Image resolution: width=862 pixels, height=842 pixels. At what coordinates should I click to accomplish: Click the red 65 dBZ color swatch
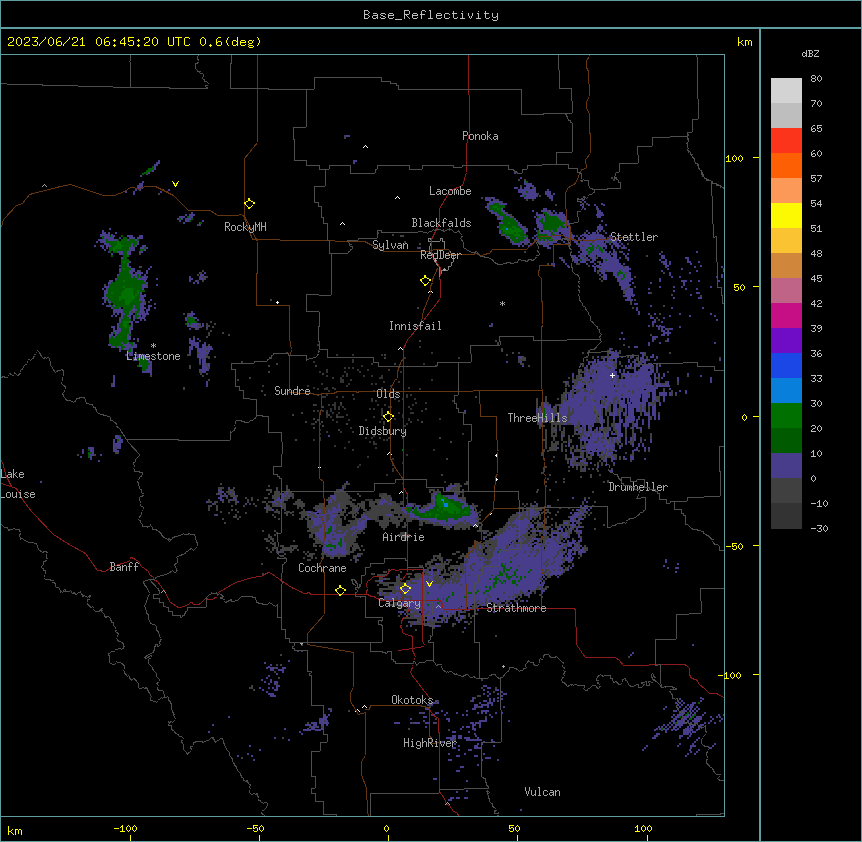[786, 140]
